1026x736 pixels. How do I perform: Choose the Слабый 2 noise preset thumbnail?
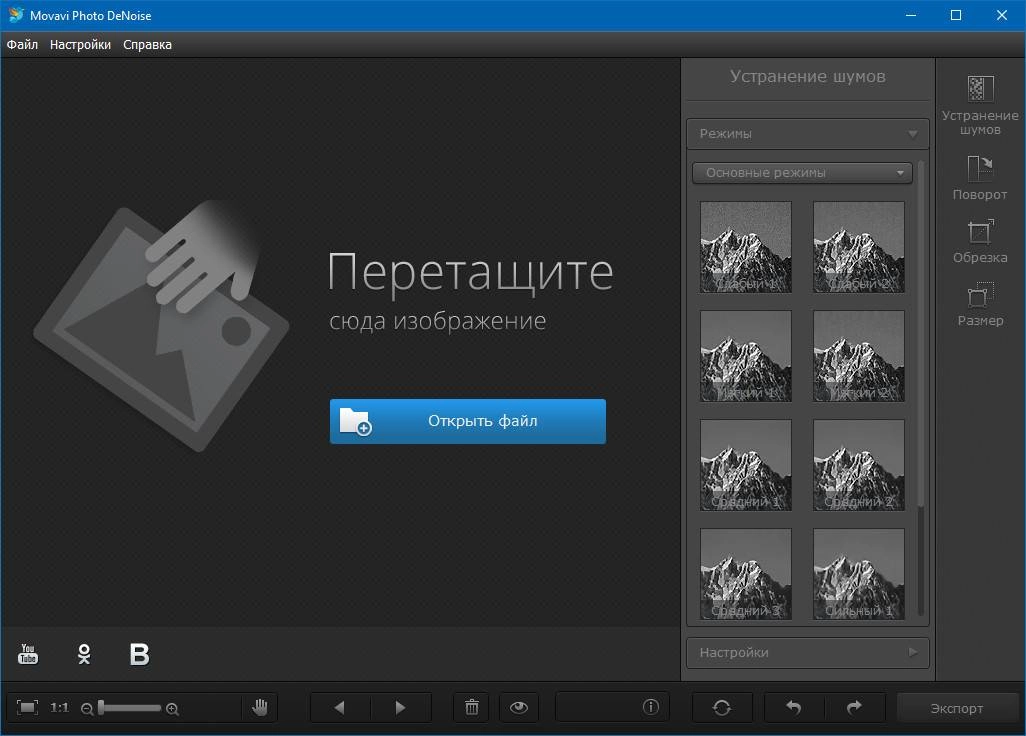point(858,247)
